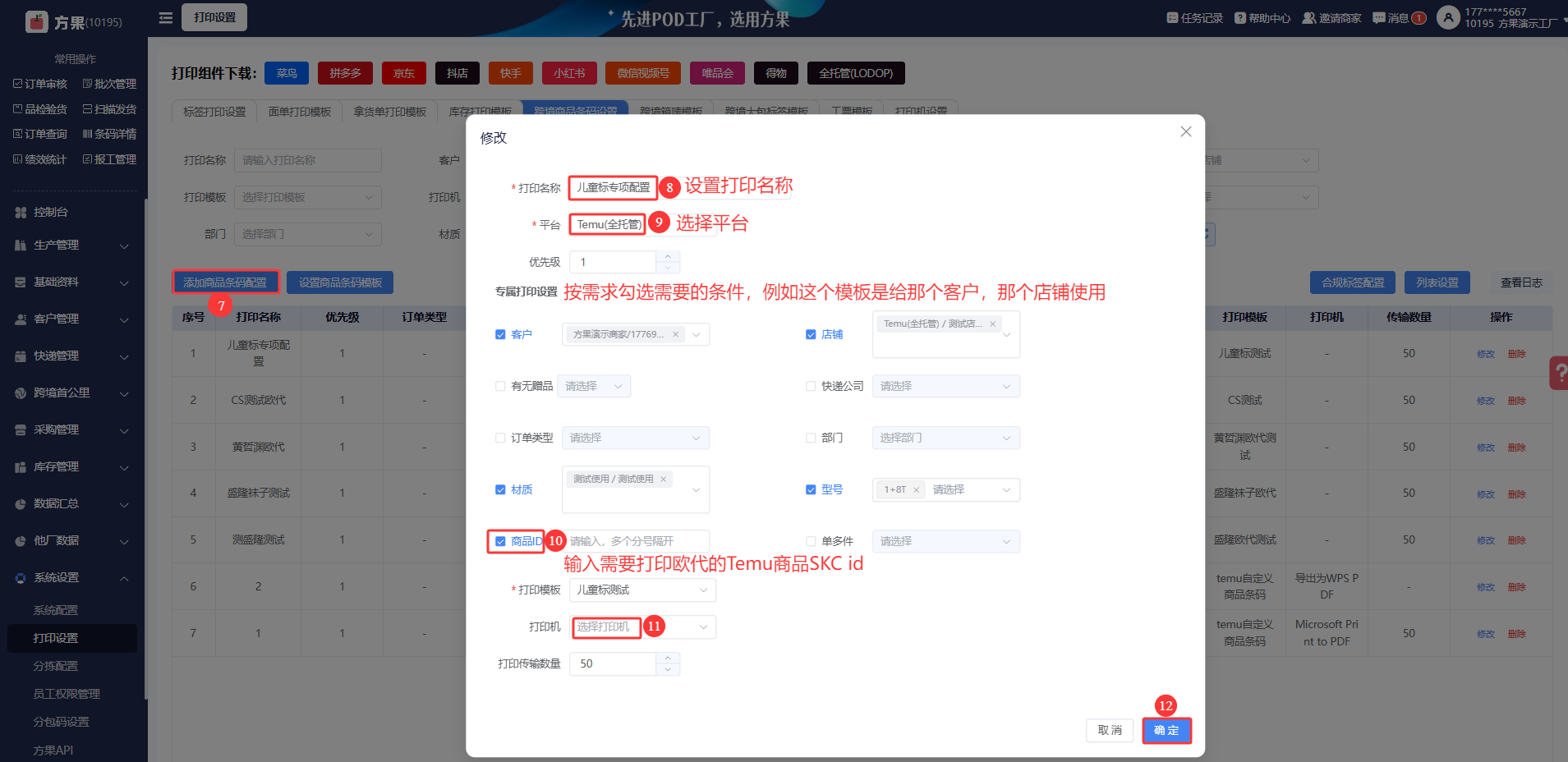This screenshot has height=762, width=1568.
Task: Open 控制台 dashboard sidebar icon
Action: click(21, 212)
